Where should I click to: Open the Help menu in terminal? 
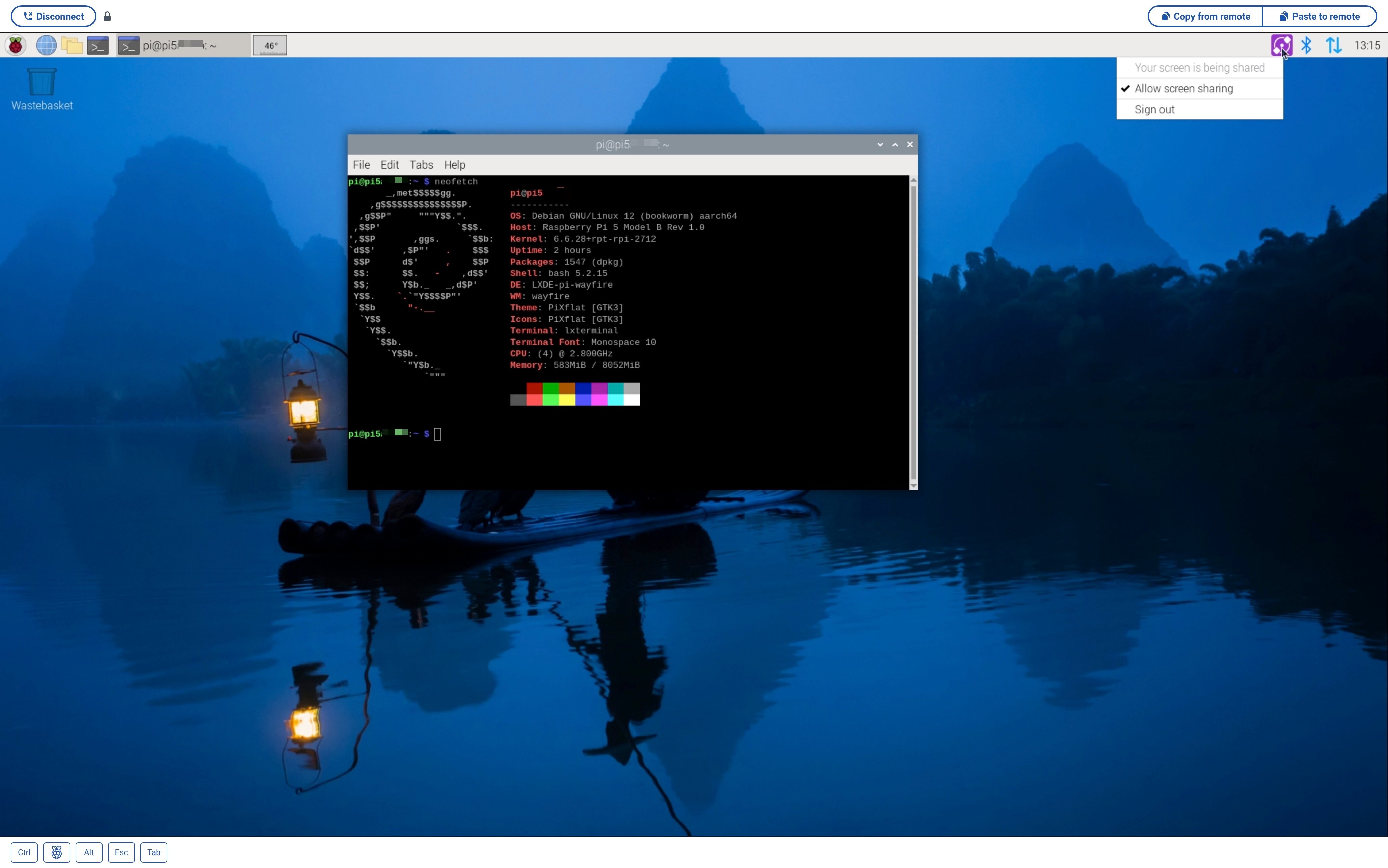pyautogui.click(x=454, y=165)
